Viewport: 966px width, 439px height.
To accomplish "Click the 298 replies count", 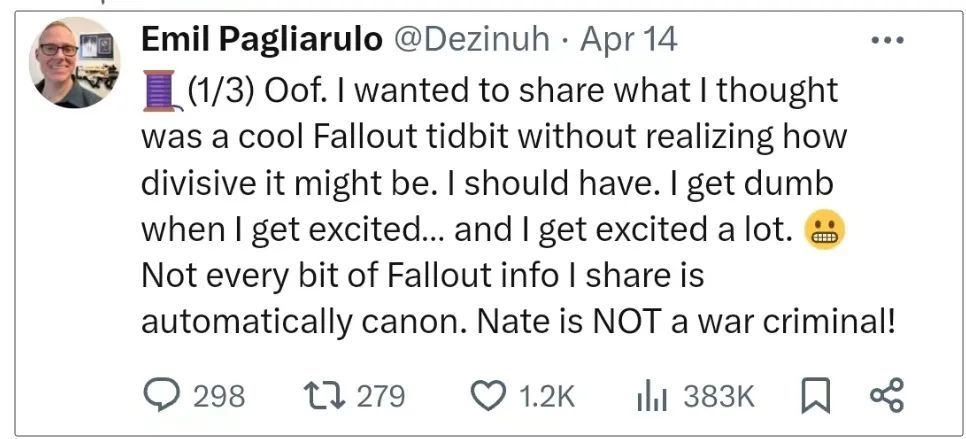I will 218,397.
